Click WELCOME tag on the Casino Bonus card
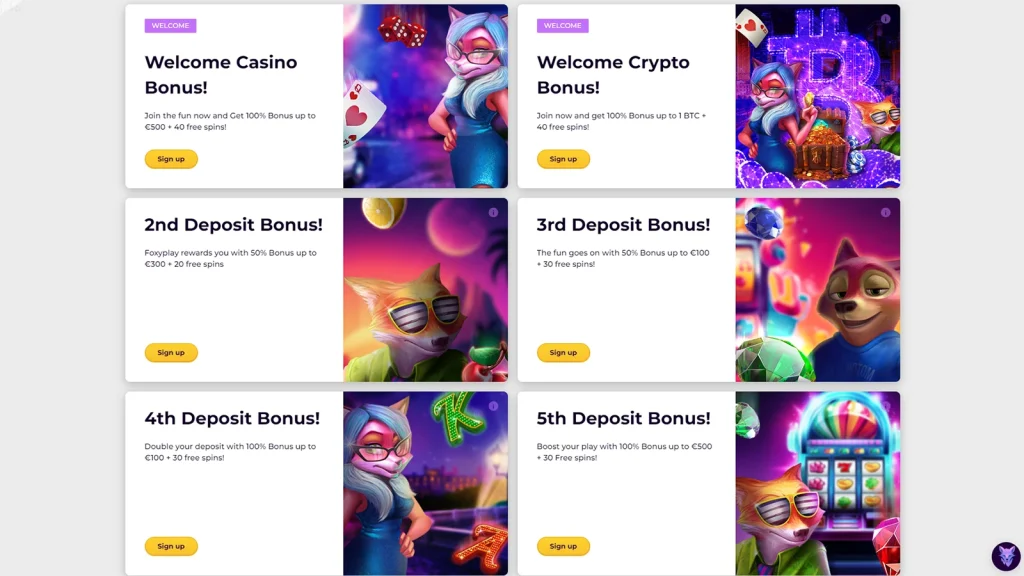The image size is (1024, 576). click(170, 25)
